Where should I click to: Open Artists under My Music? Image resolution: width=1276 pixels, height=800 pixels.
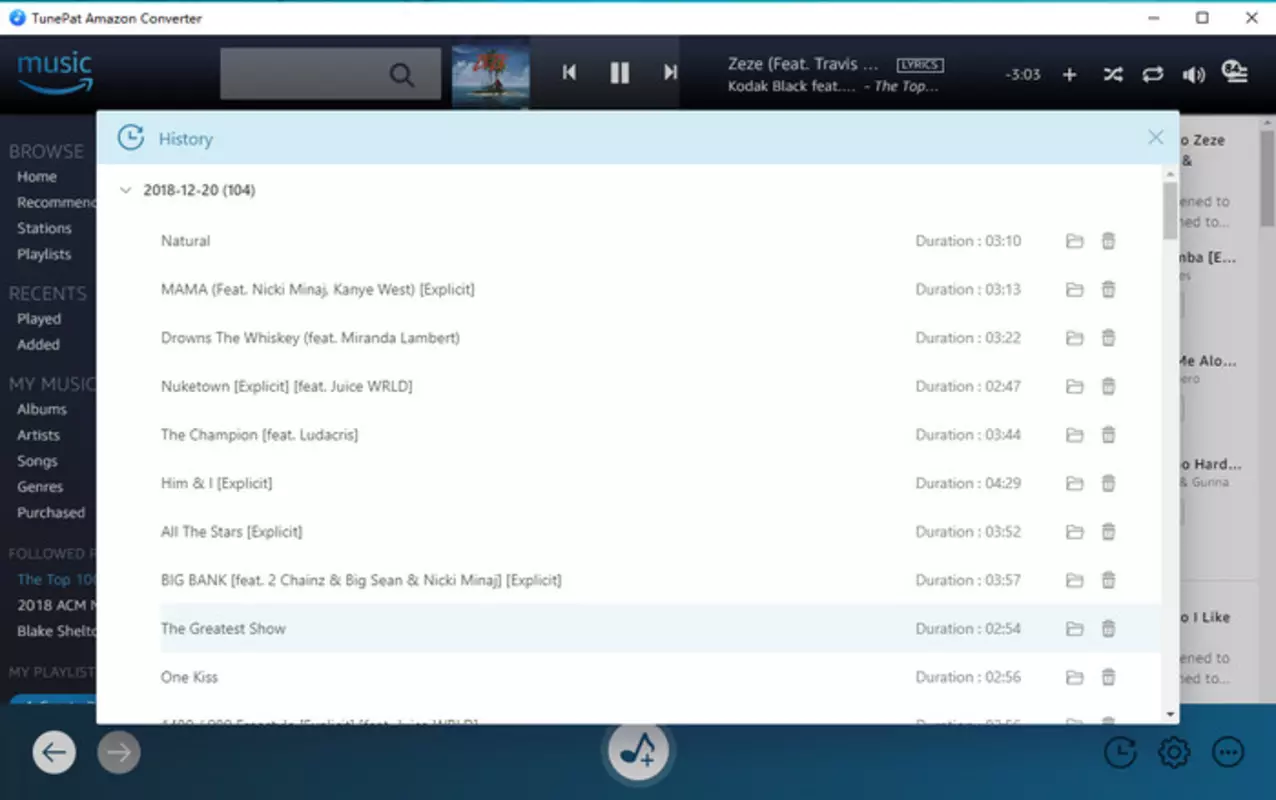click(38, 435)
